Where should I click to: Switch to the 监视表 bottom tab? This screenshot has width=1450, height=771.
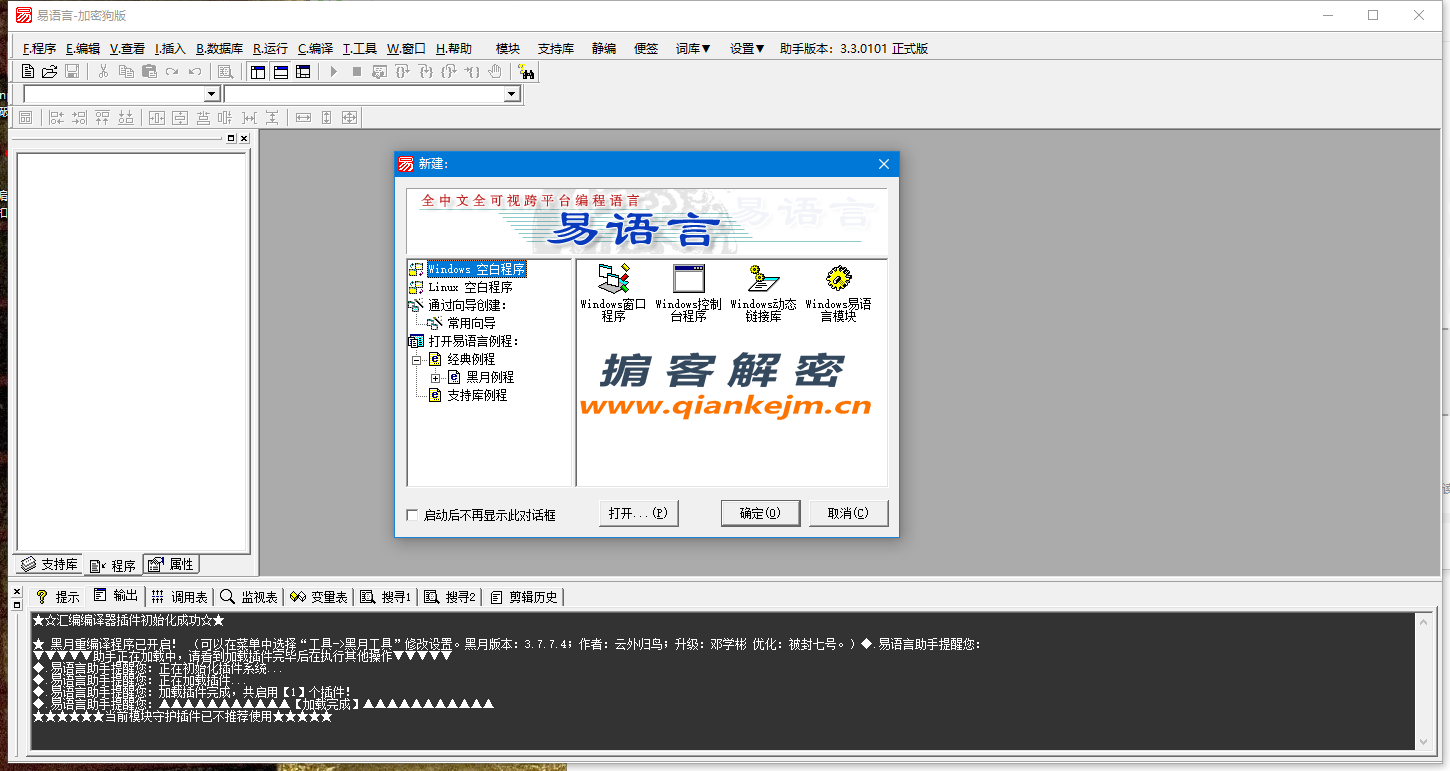coord(249,597)
